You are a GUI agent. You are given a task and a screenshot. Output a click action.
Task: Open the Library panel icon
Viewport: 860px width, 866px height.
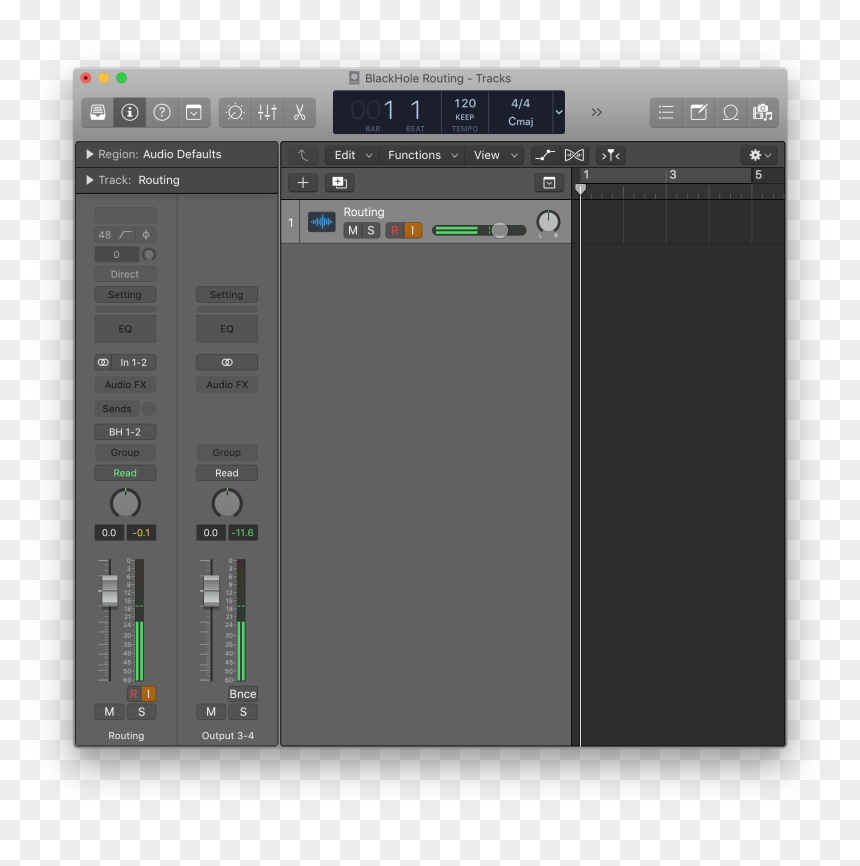click(x=98, y=113)
